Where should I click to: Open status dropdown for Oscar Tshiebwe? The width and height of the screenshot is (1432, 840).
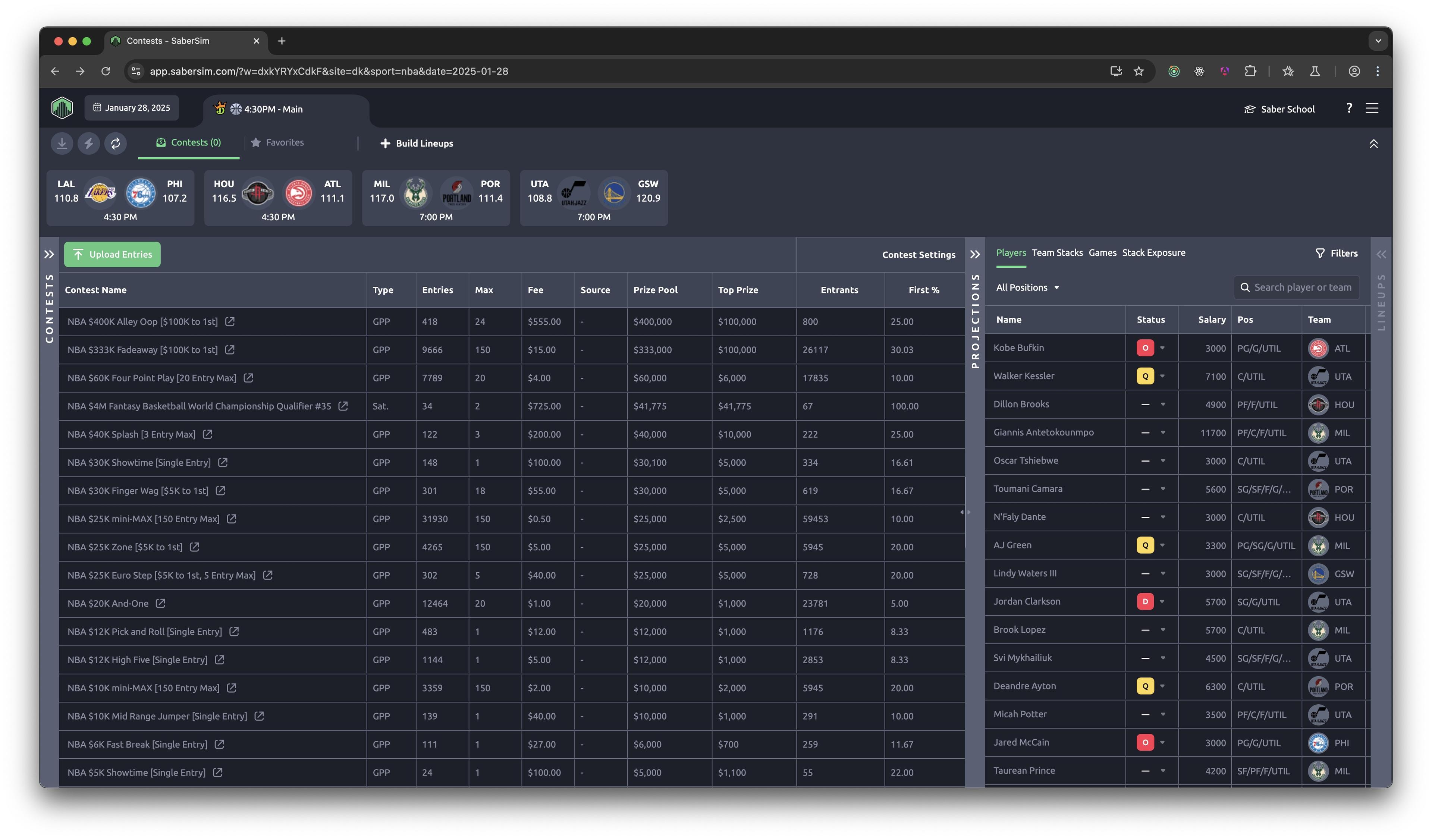click(x=1163, y=460)
